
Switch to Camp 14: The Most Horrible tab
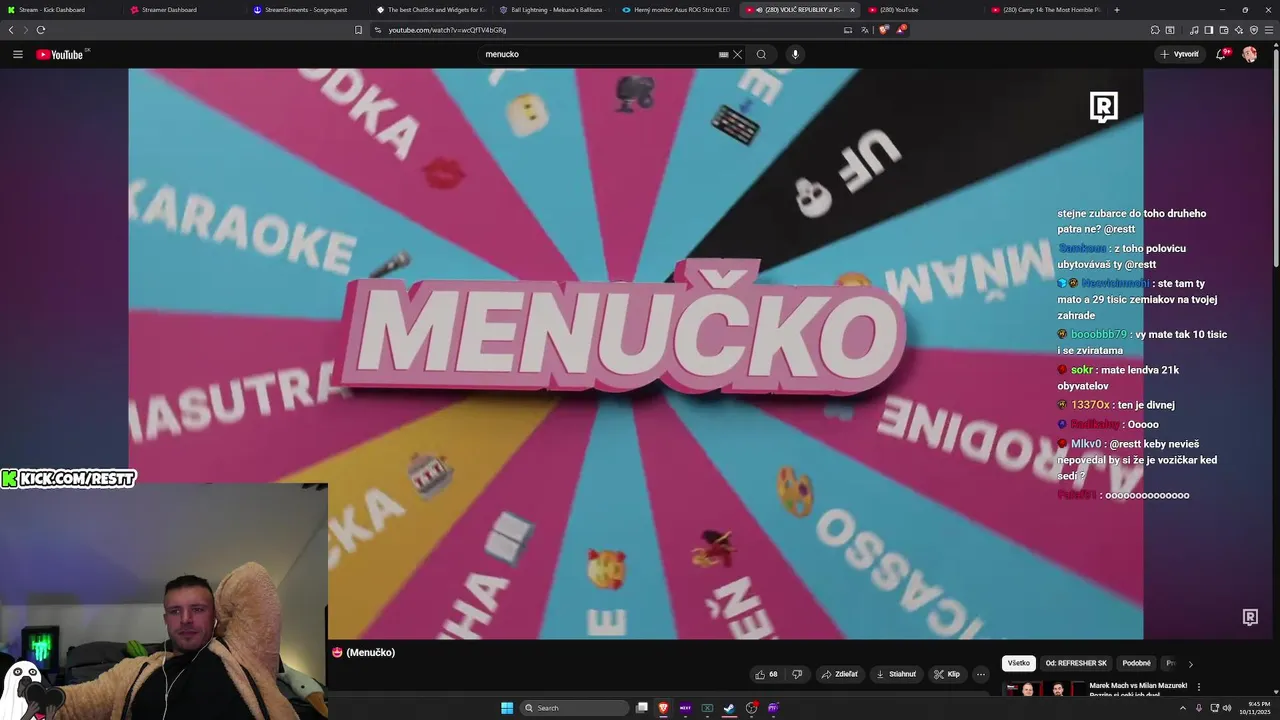tap(1044, 10)
